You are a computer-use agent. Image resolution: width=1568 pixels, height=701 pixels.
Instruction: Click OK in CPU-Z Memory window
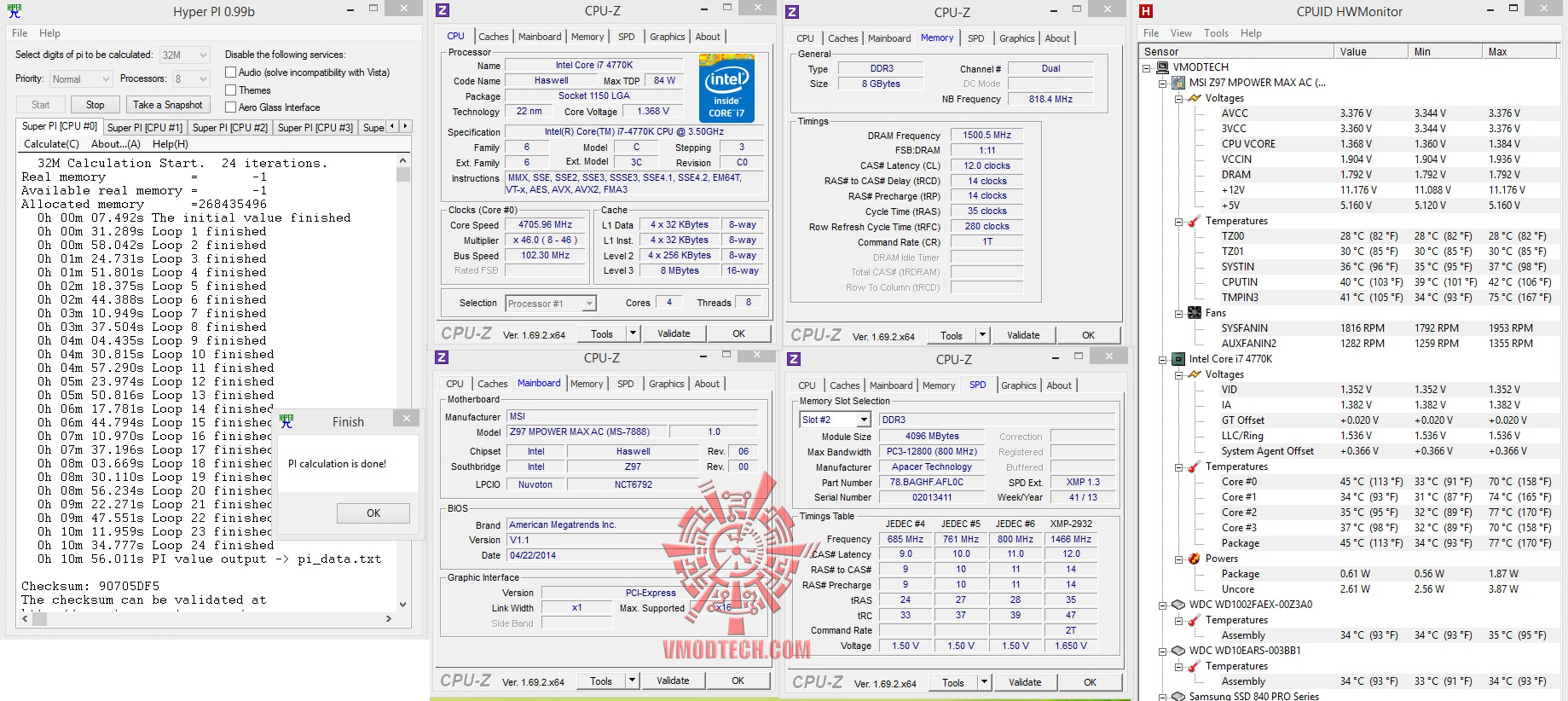coord(1088,335)
